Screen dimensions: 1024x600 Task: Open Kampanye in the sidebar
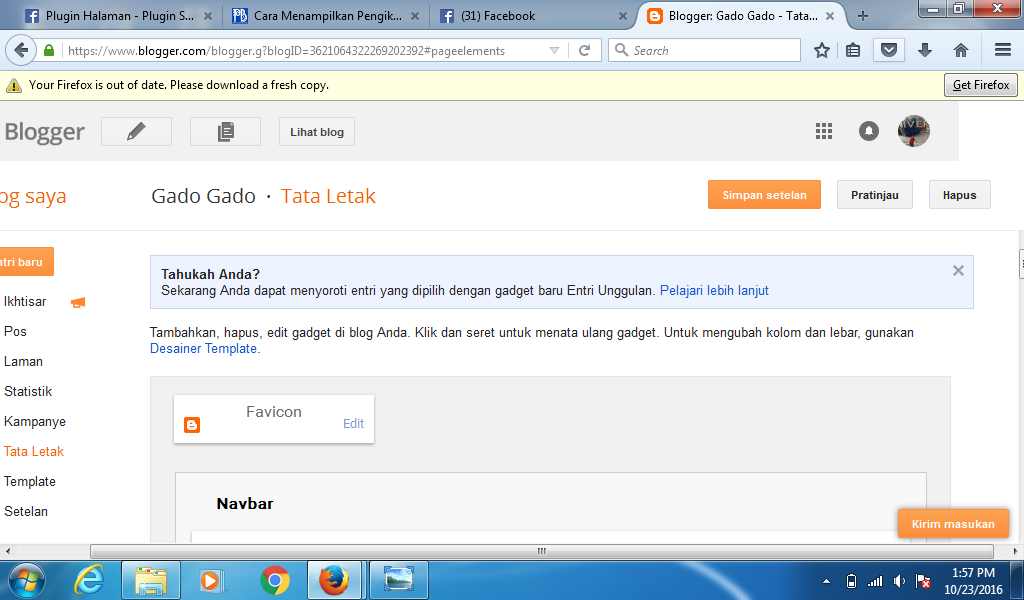pyautogui.click(x=35, y=422)
